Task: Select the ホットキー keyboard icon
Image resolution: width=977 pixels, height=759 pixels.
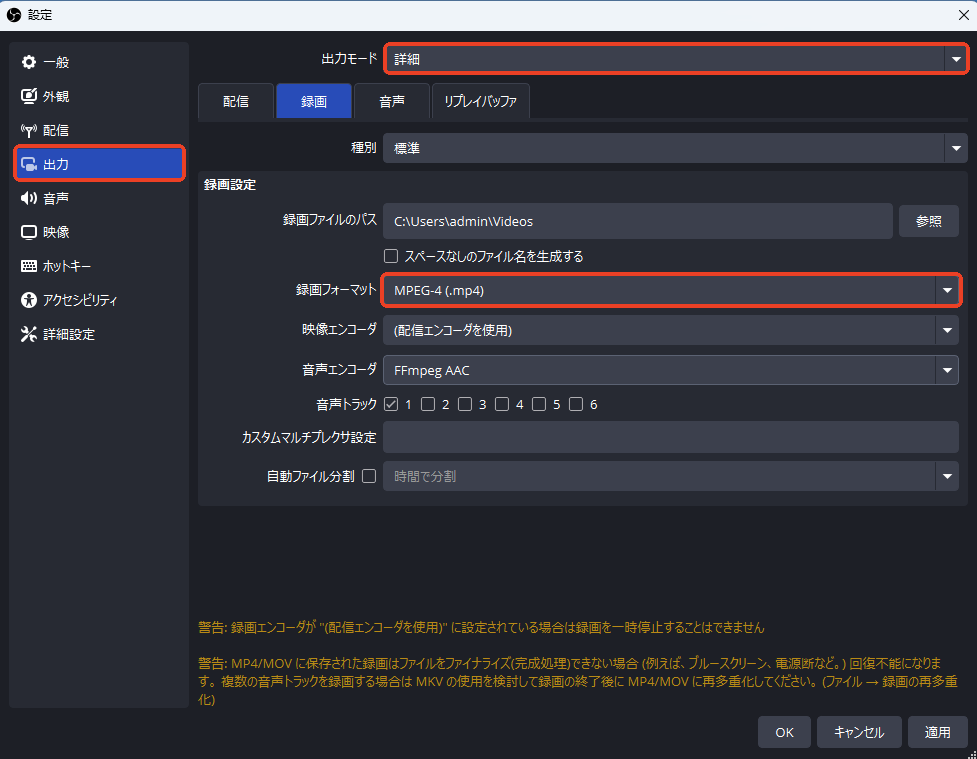Action: [x=29, y=266]
